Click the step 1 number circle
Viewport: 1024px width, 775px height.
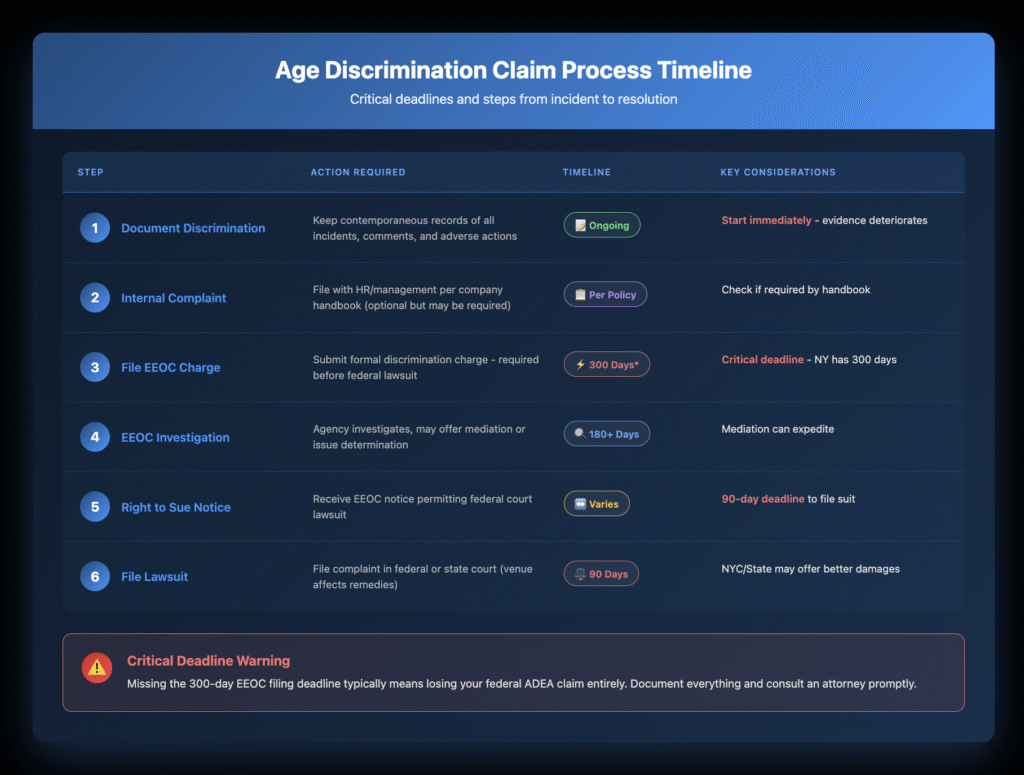(95, 228)
